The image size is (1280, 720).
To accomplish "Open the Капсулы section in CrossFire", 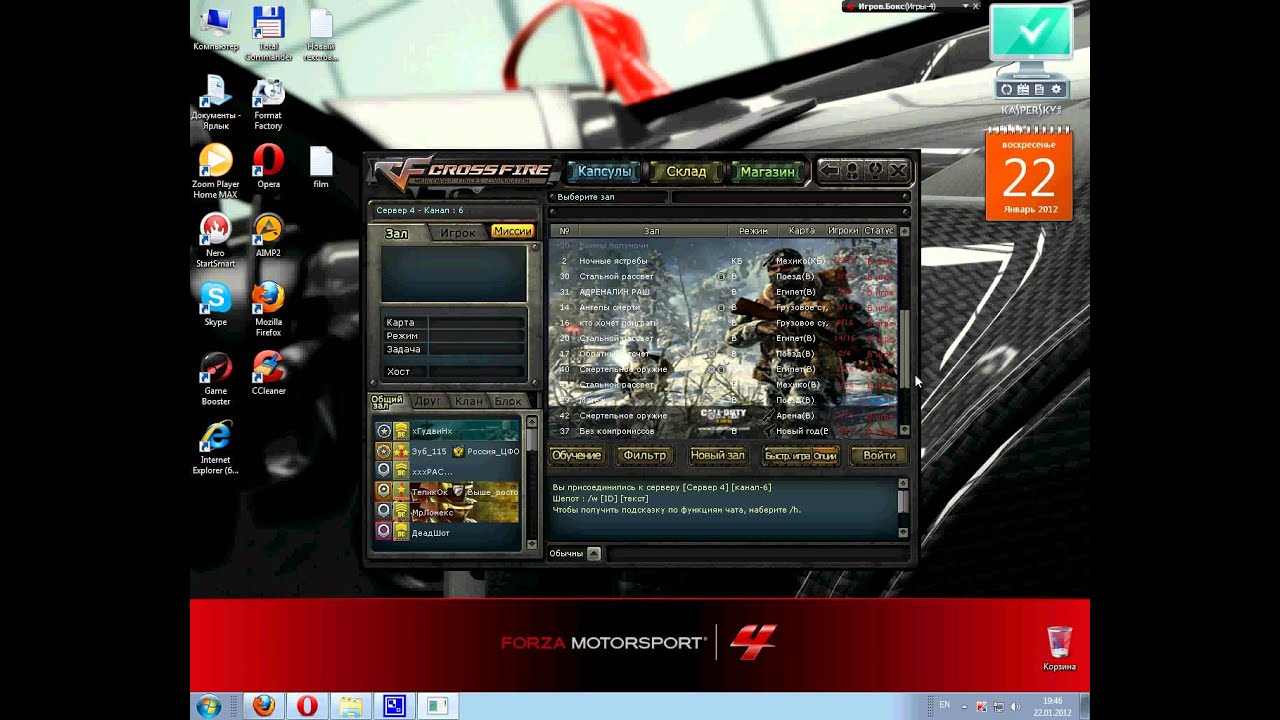I will pos(605,172).
